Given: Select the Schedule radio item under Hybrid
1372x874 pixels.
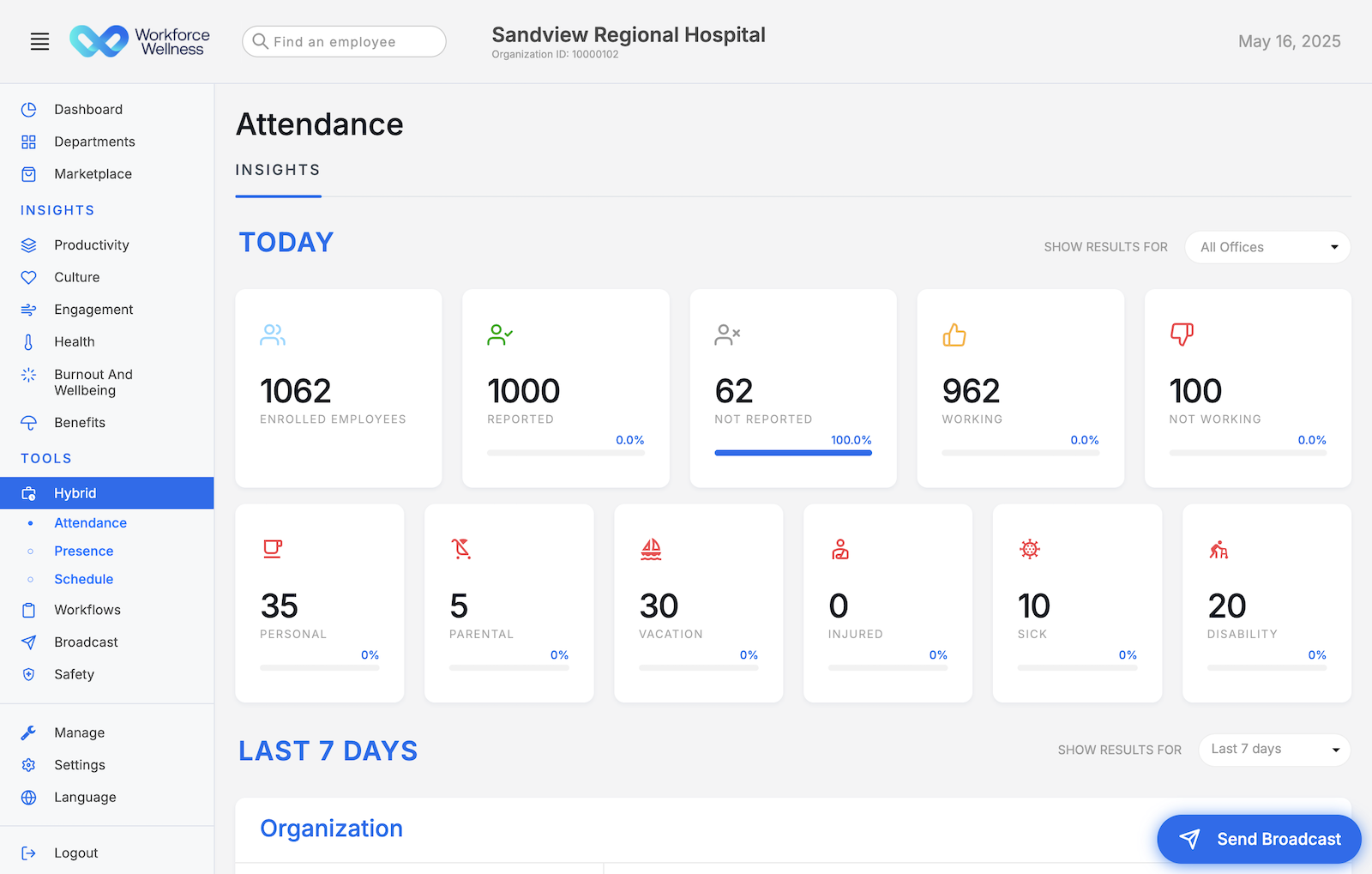Looking at the screenshot, I should [x=83, y=579].
